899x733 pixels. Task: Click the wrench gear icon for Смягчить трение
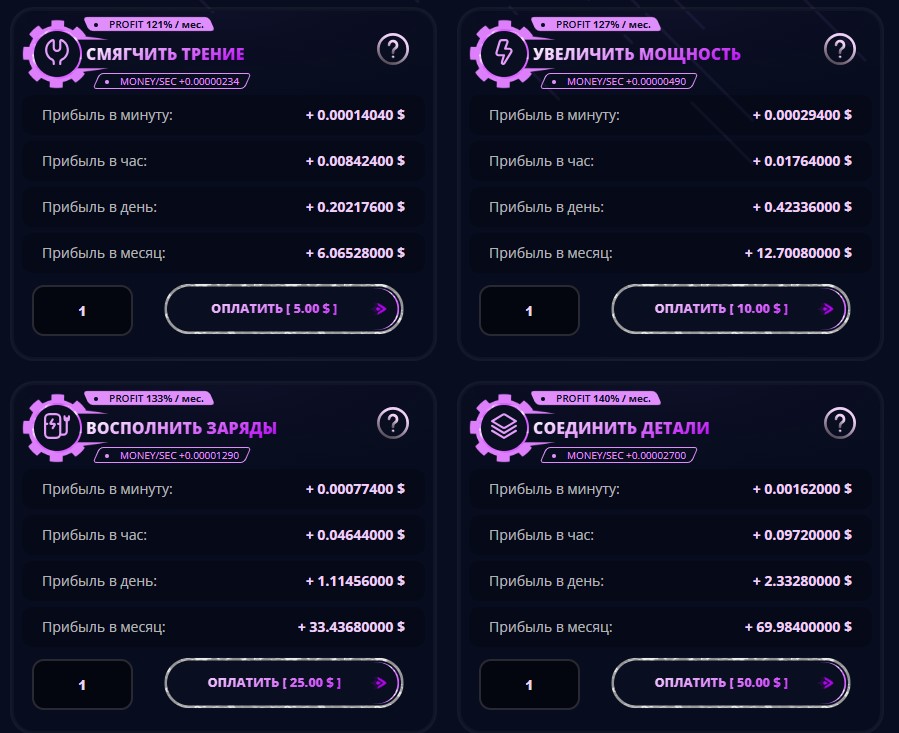(52, 53)
